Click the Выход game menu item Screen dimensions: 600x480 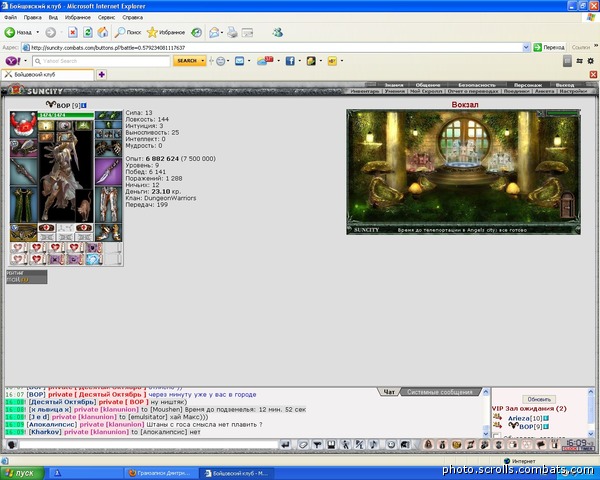coord(565,85)
